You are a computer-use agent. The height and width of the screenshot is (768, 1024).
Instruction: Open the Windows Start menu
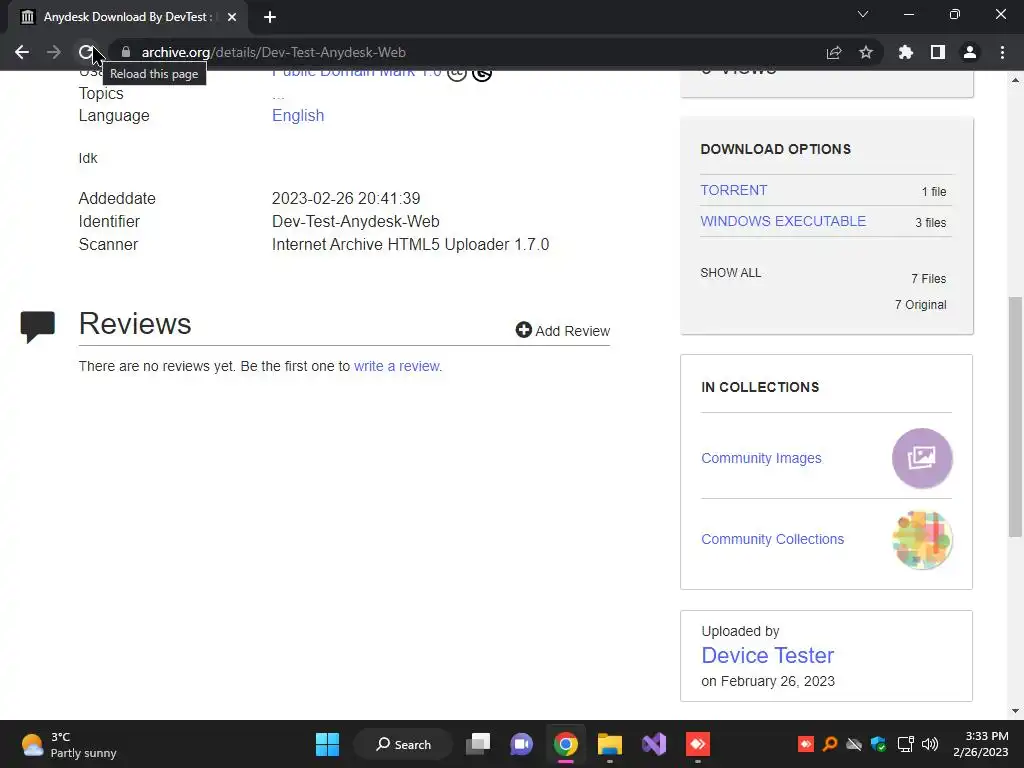coord(327,744)
